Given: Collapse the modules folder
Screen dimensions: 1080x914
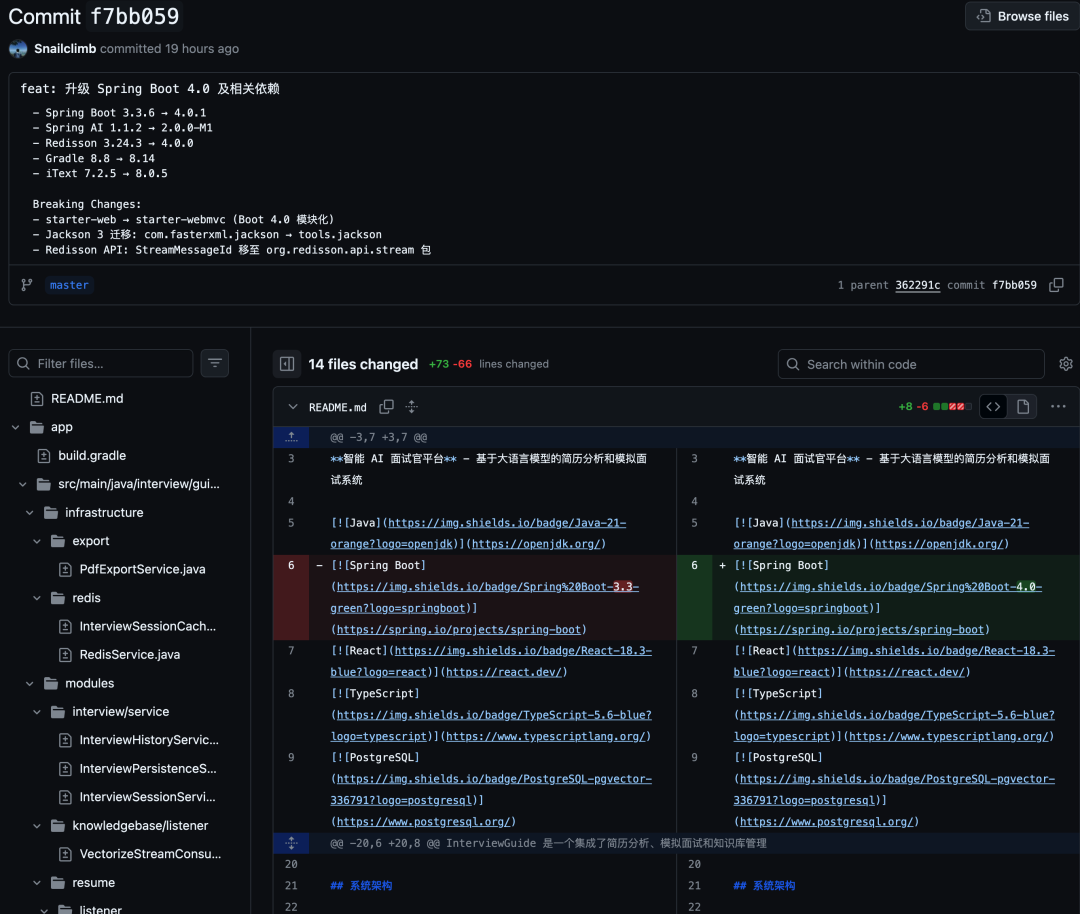Looking at the screenshot, I should [30, 683].
